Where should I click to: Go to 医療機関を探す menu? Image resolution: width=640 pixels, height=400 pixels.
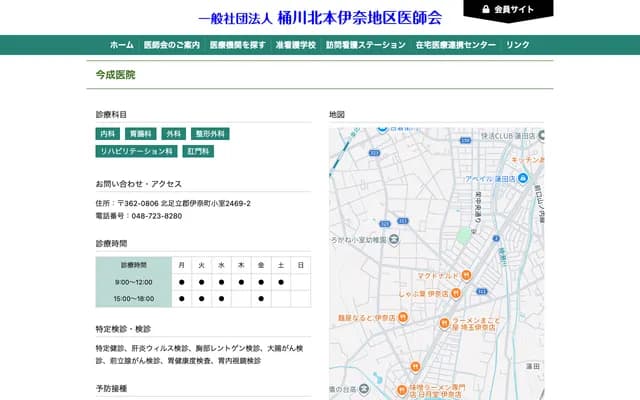[x=237, y=45]
